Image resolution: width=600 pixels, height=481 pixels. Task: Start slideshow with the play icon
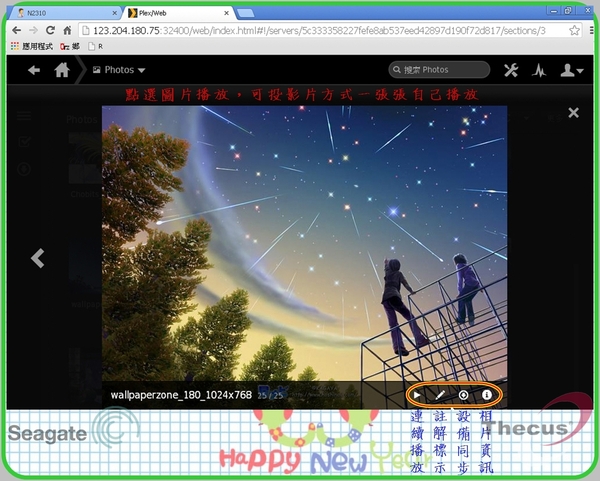[x=417, y=395]
